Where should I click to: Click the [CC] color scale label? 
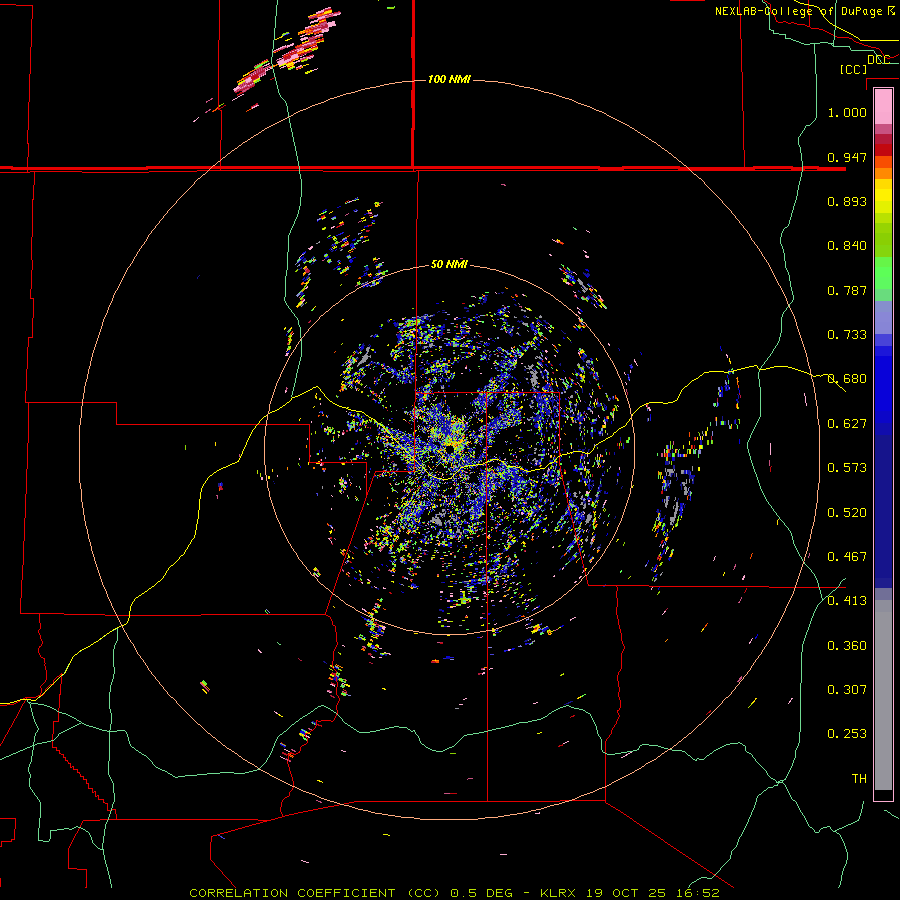click(x=853, y=69)
